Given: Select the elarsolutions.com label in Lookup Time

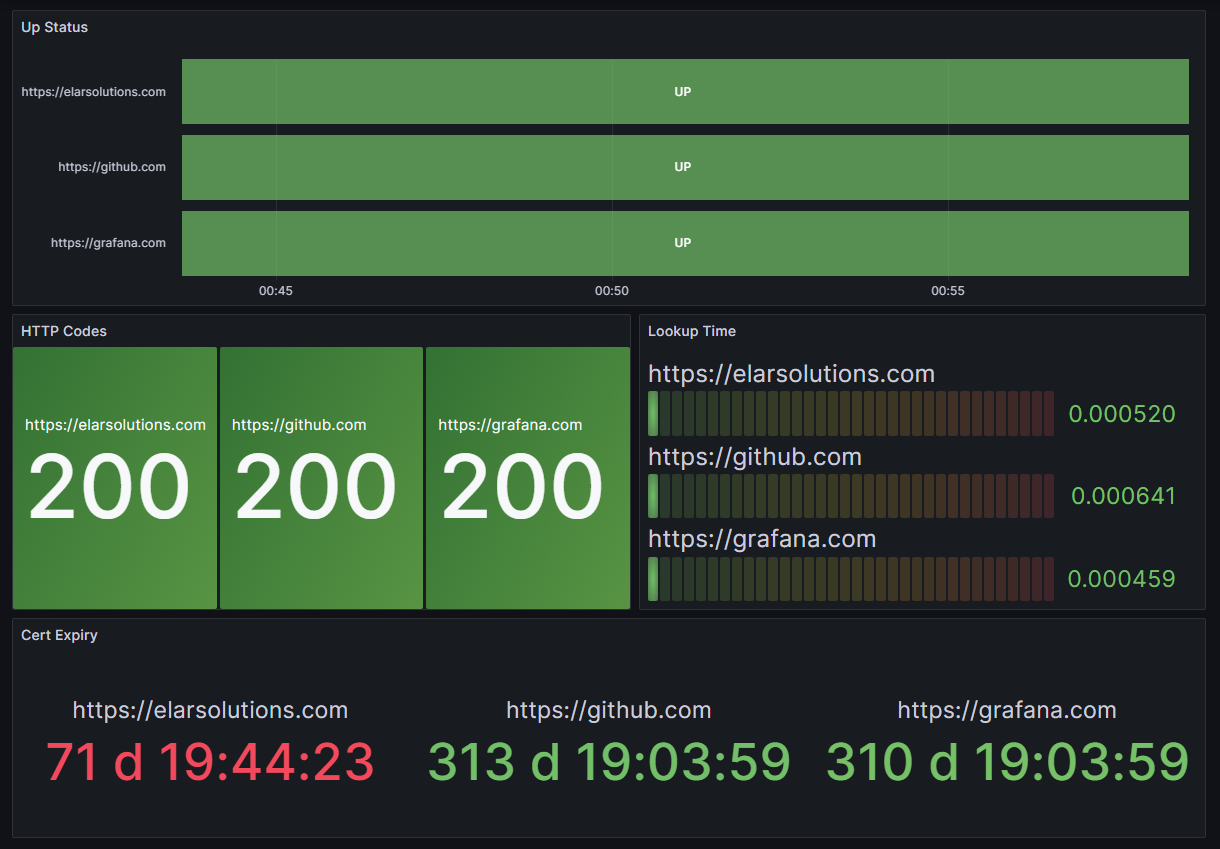Looking at the screenshot, I should coord(791,374).
